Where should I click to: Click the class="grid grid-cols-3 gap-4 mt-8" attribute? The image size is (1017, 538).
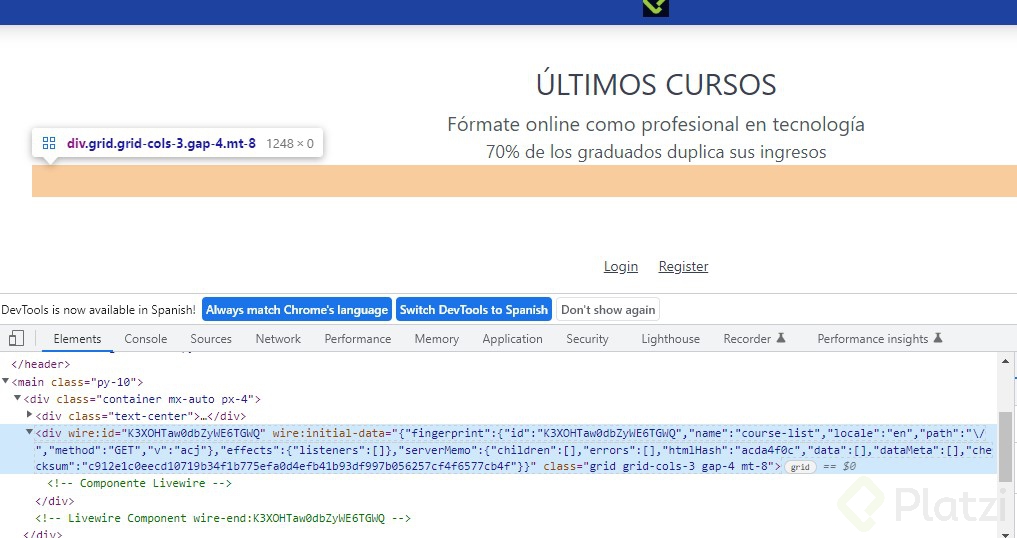pos(659,466)
